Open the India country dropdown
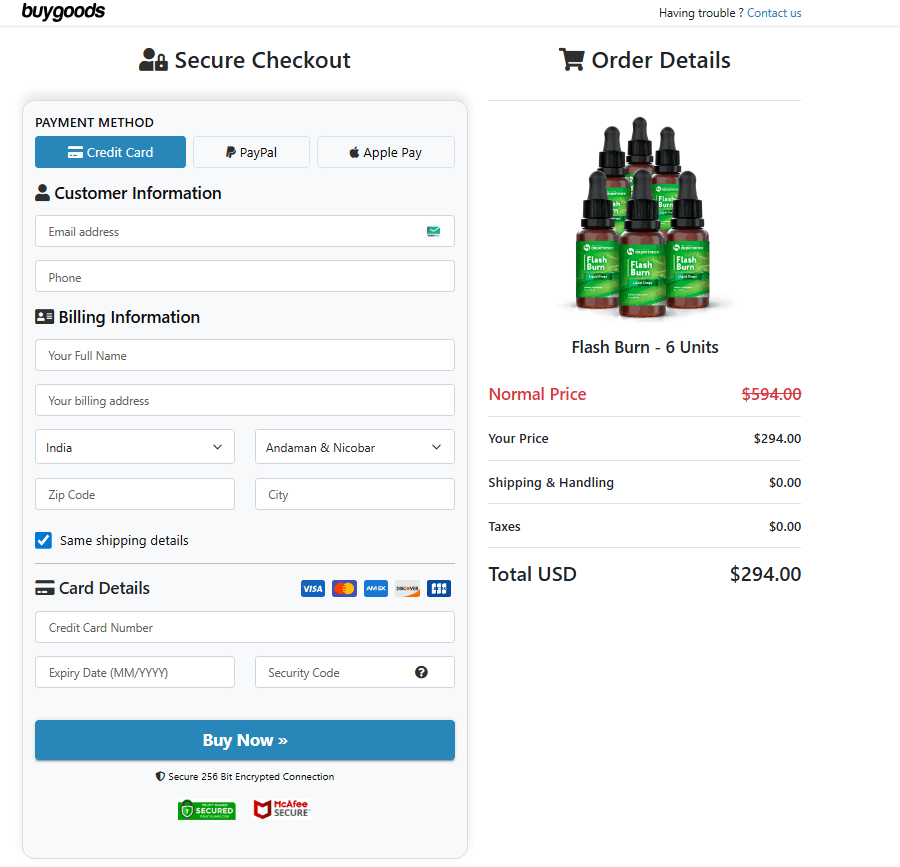The width and height of the screenshot is (900, 867). [135, 447]
